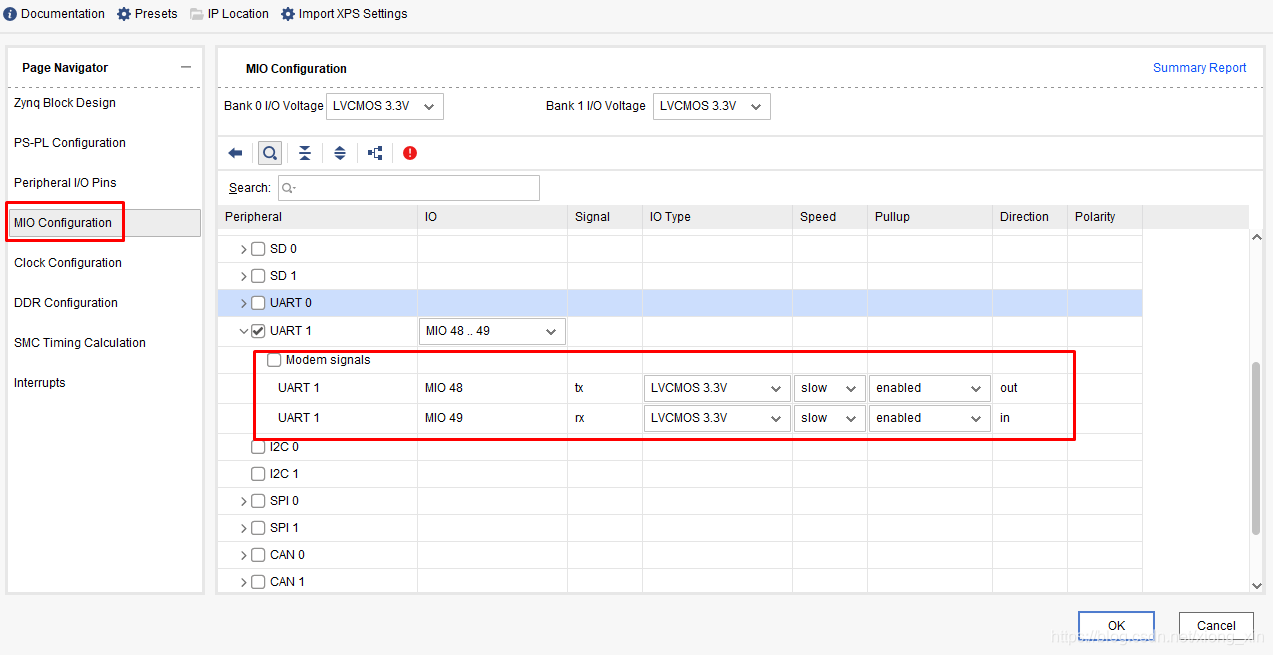
Task: Click the back arrow toolbar icon
Action: 236,153
